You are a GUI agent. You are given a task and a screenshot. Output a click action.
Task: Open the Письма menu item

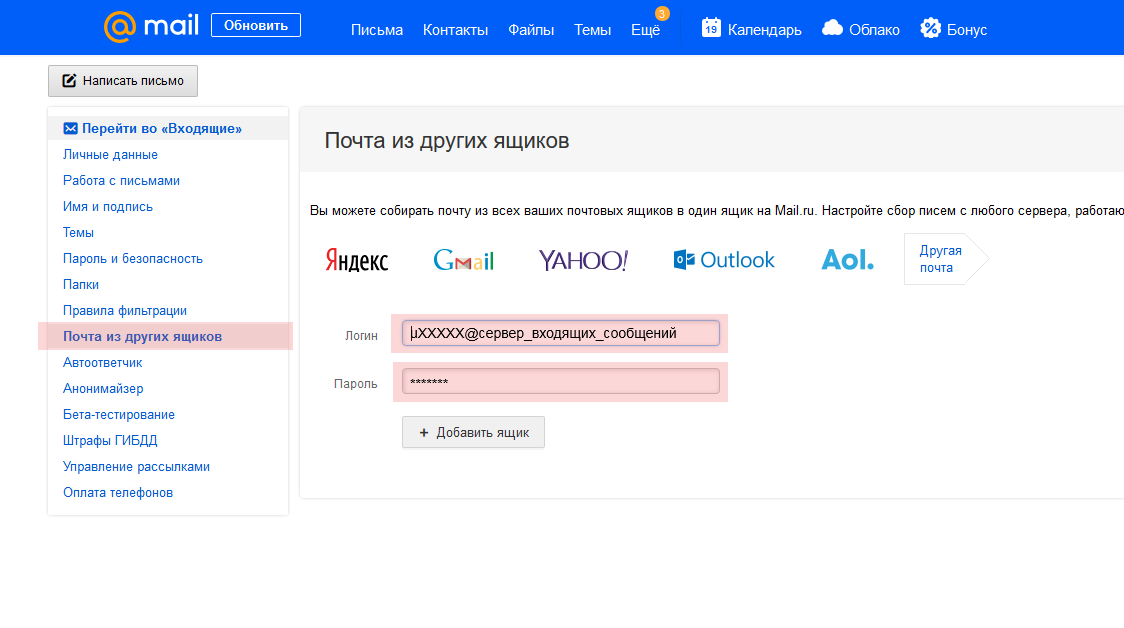(376, 30)
